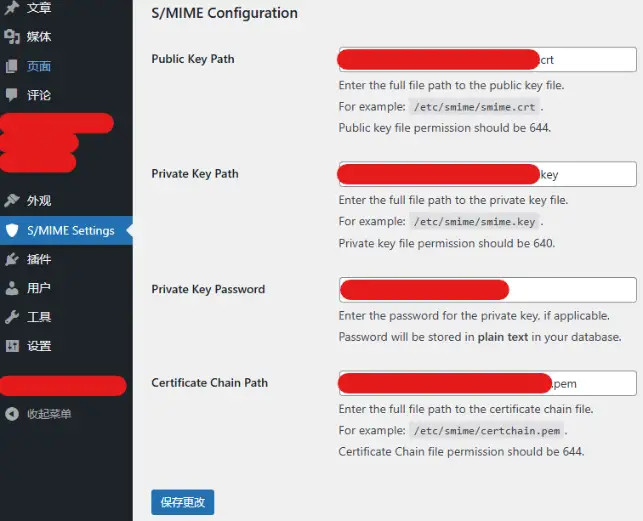Click the shield icon for S/MIME Settings
The width and height of the screenshot is (643, 521).
[x=12, y=230]
